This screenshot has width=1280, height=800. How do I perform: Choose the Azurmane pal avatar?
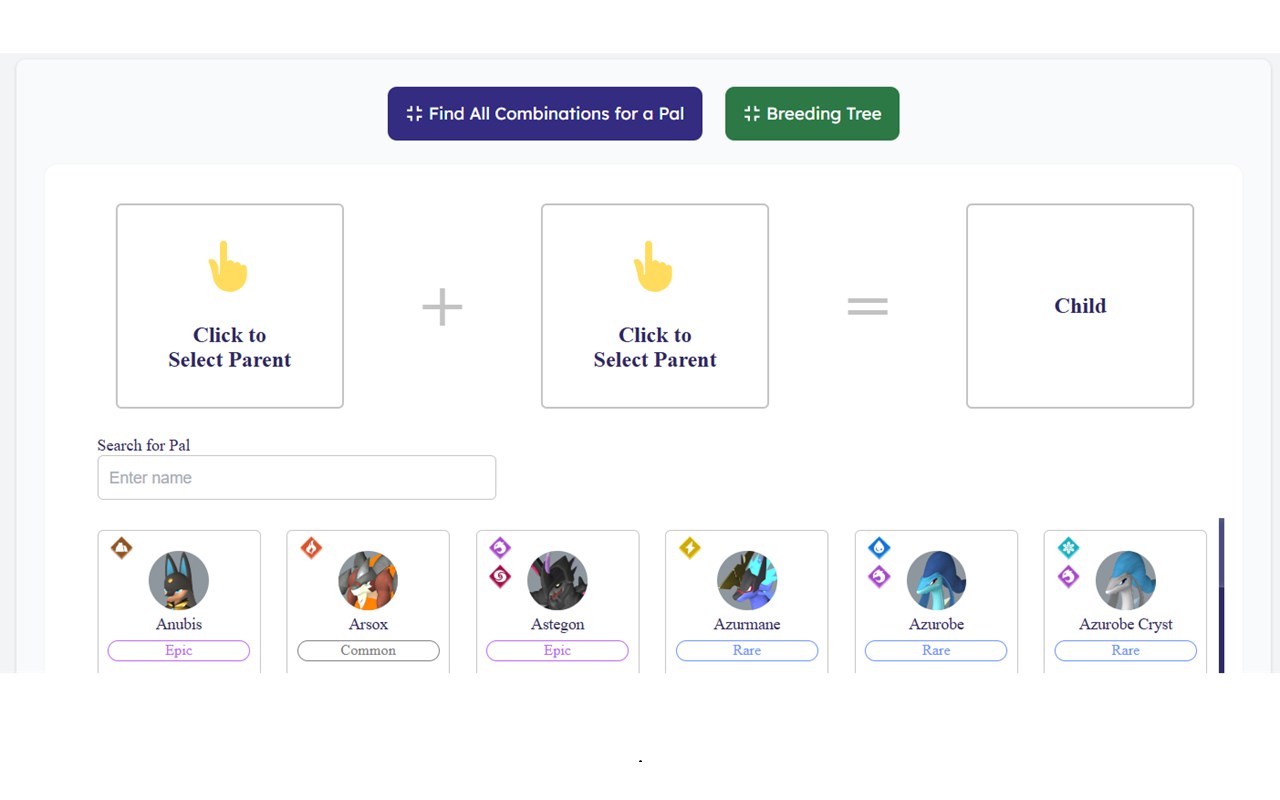(x=747, y=581)
